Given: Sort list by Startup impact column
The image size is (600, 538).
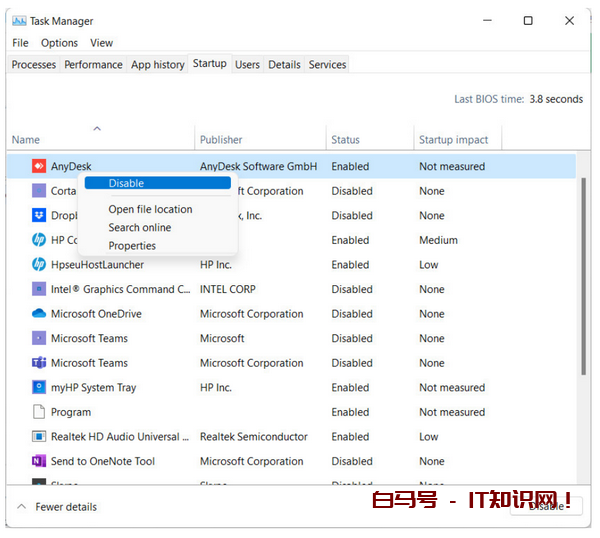Looking at the screenshot, I should [453, 140].
